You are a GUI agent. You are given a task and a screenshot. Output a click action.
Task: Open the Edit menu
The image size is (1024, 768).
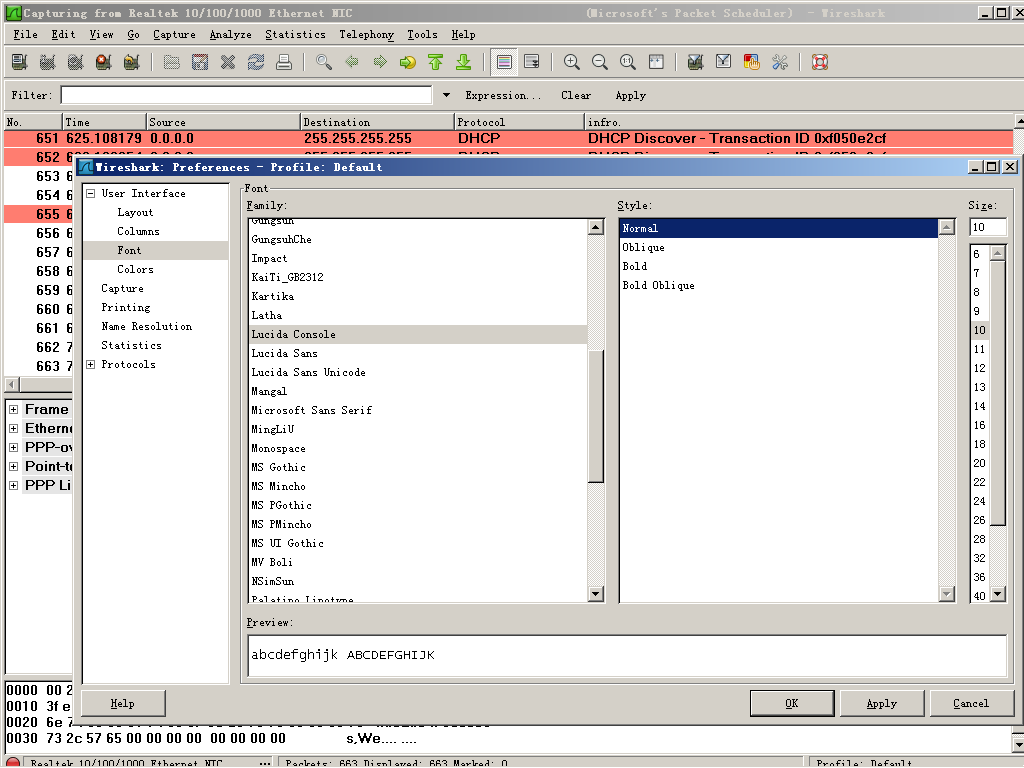(x=63, y=35)
